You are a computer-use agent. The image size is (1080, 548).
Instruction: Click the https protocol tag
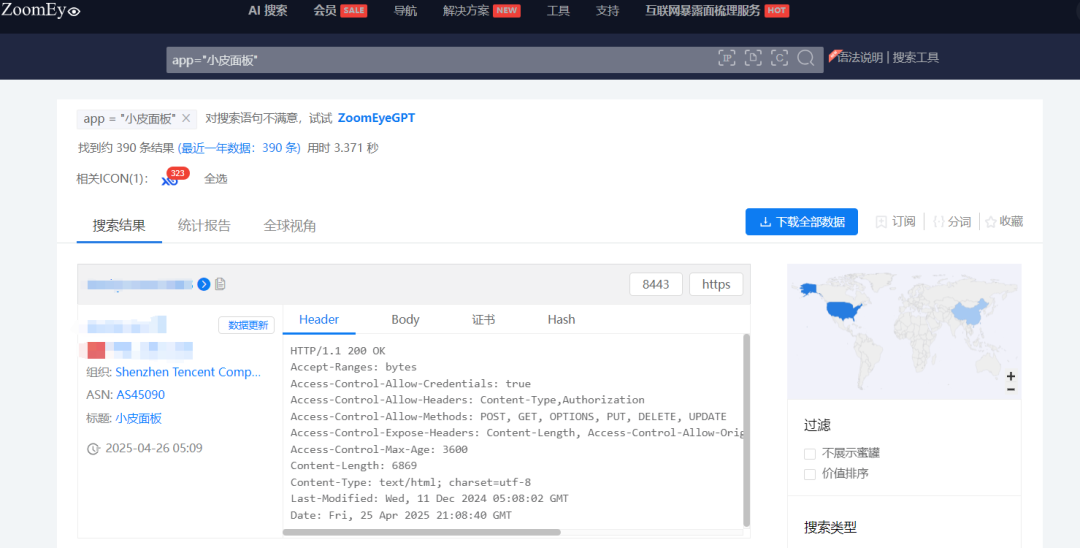coord(716,284)
